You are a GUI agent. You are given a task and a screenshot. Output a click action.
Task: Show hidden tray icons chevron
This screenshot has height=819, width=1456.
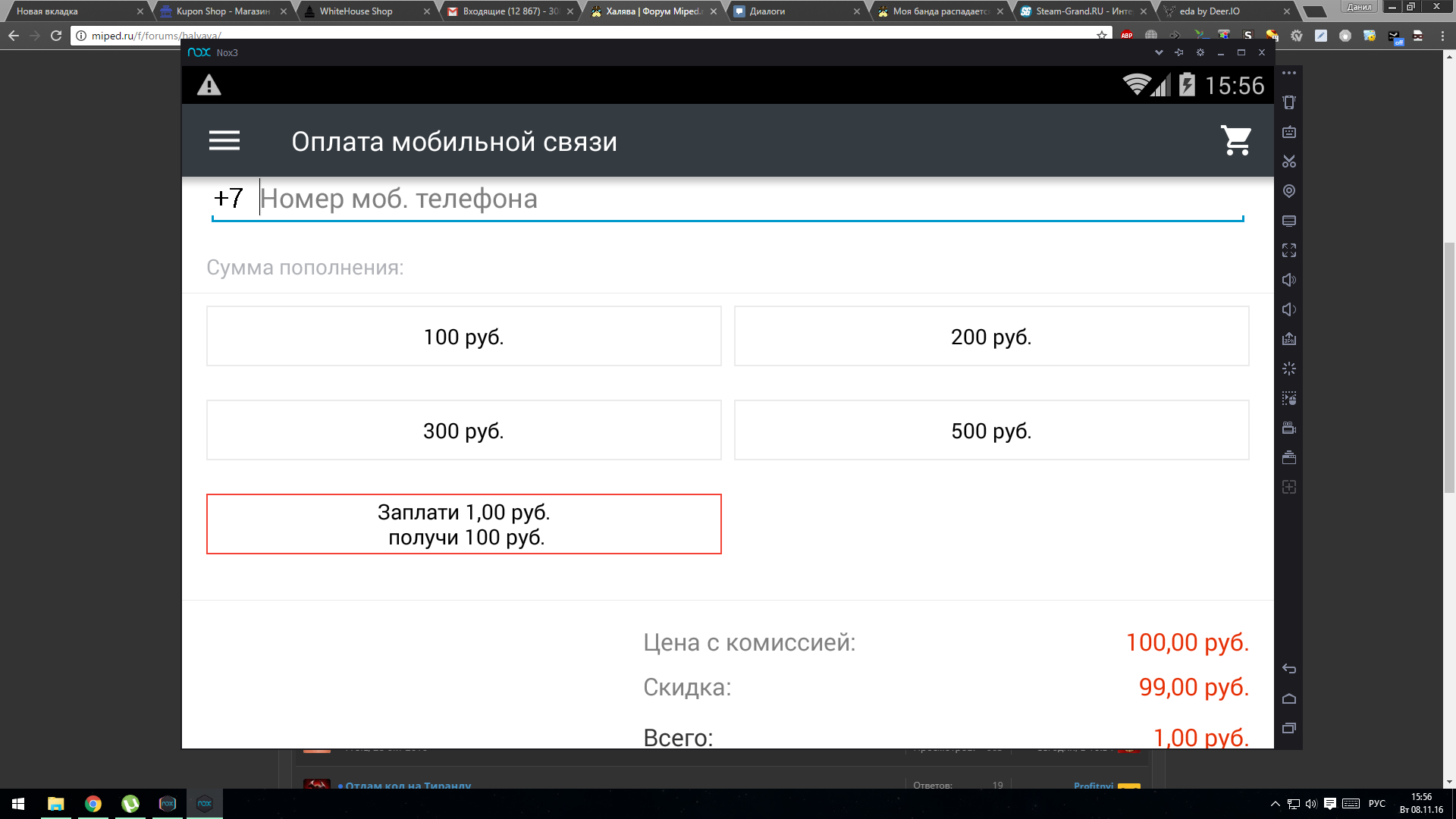[x=1275, y=804]
